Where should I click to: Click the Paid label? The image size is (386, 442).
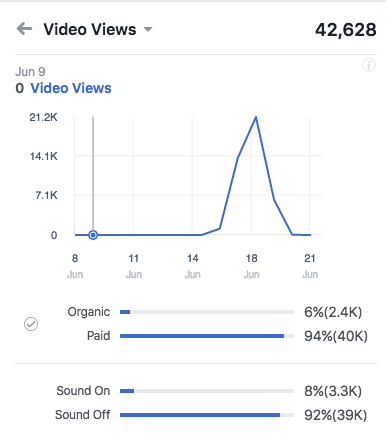tap(98, 336)
